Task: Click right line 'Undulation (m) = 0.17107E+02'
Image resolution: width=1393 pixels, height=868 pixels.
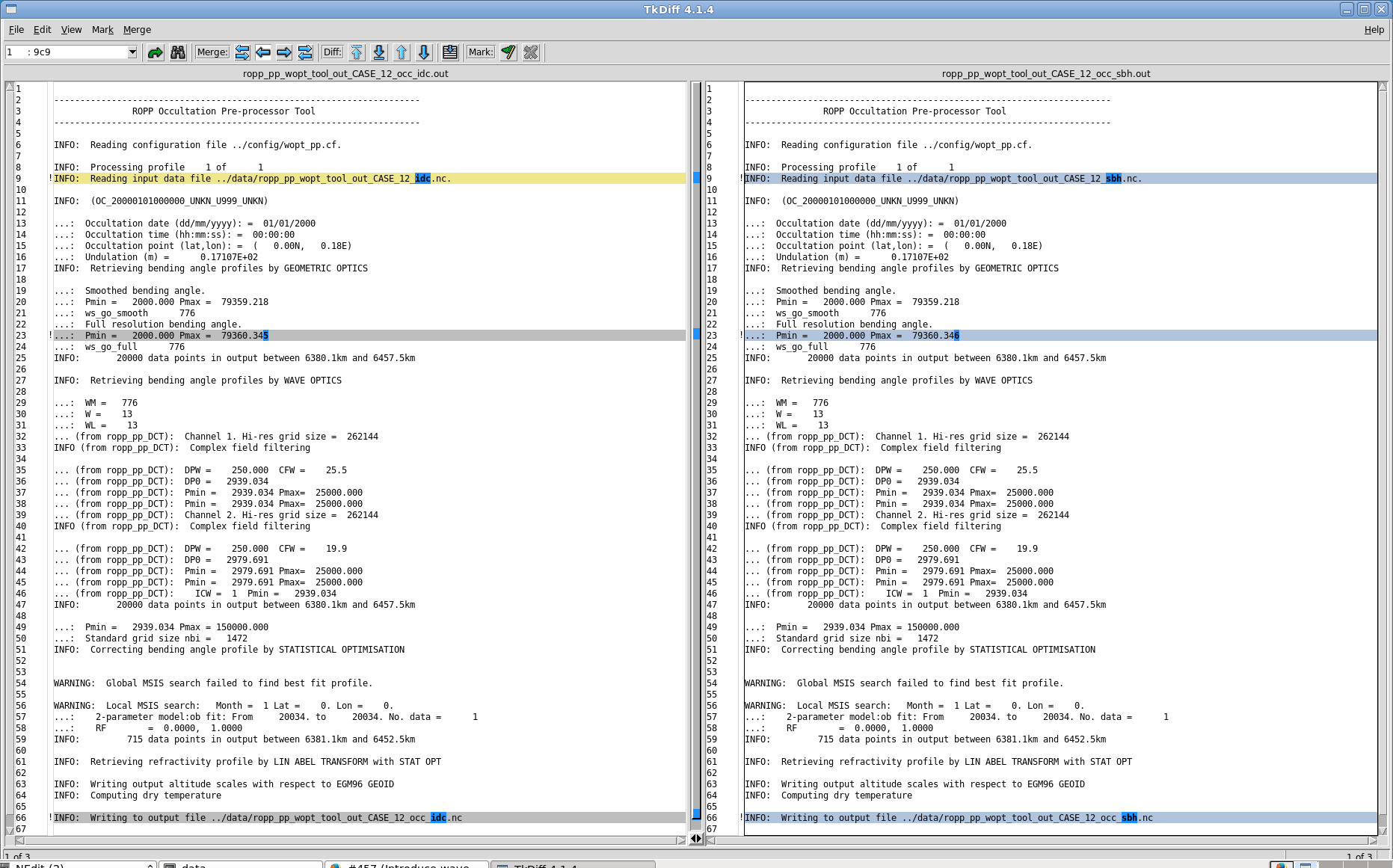Action: [x=862, y=257]
